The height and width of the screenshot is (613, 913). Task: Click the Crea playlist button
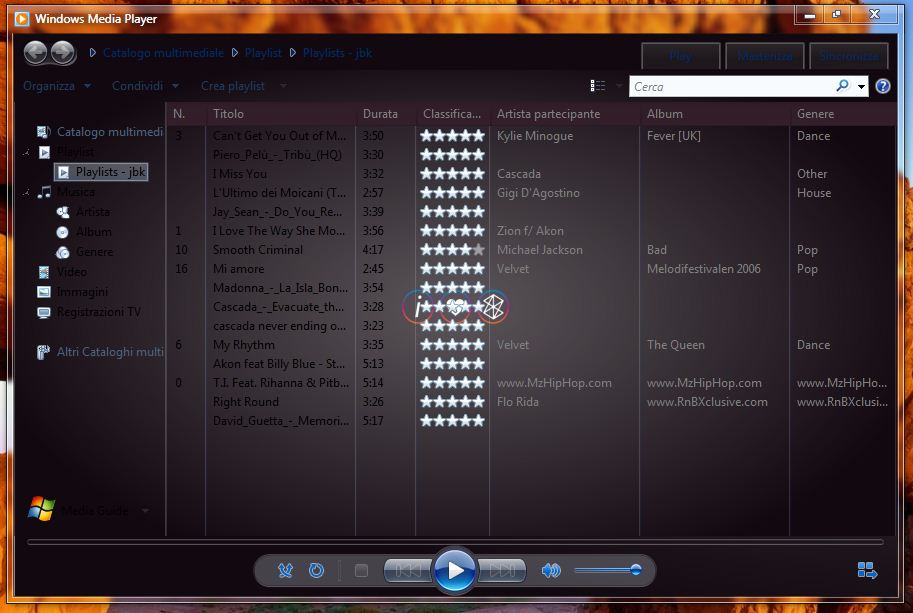[233, 86]
